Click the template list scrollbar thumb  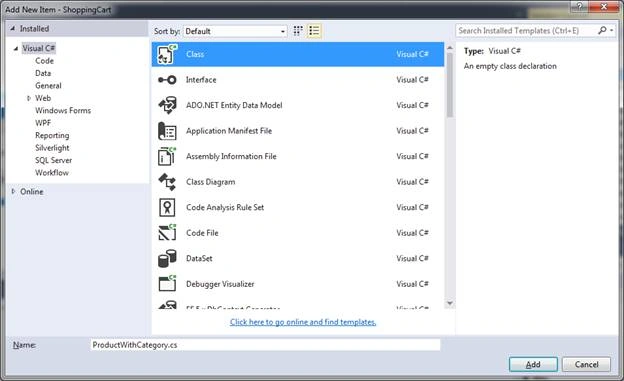click(x=450, y=85)
